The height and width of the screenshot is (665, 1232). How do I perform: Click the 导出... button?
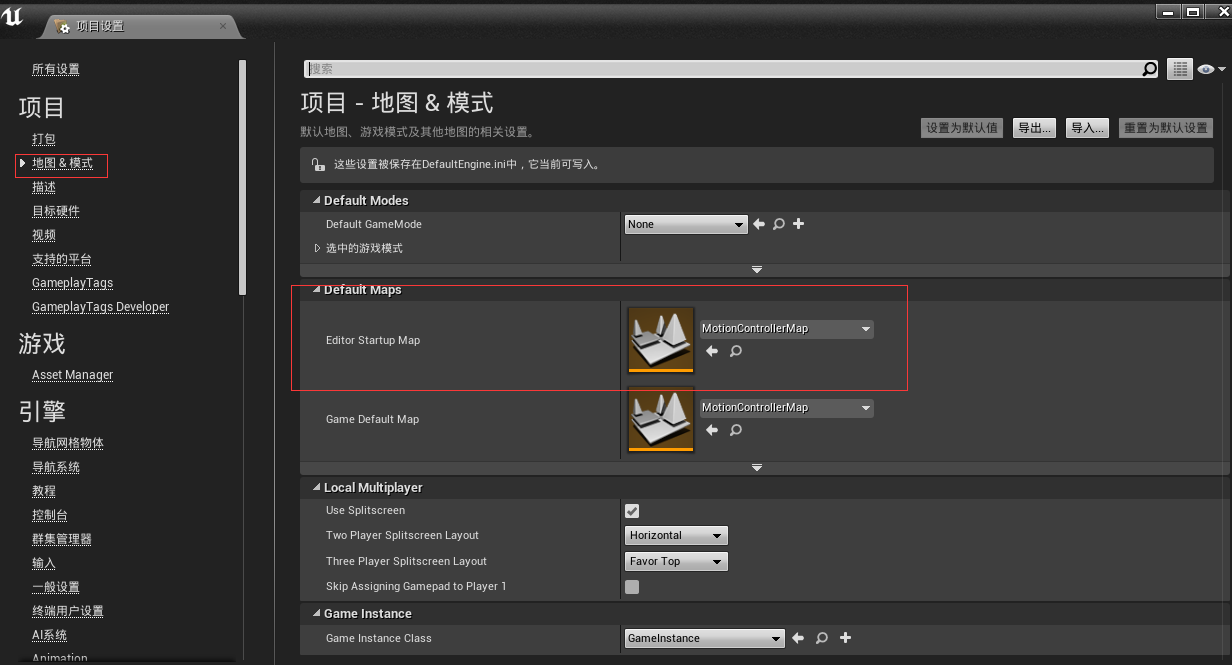1034,128
